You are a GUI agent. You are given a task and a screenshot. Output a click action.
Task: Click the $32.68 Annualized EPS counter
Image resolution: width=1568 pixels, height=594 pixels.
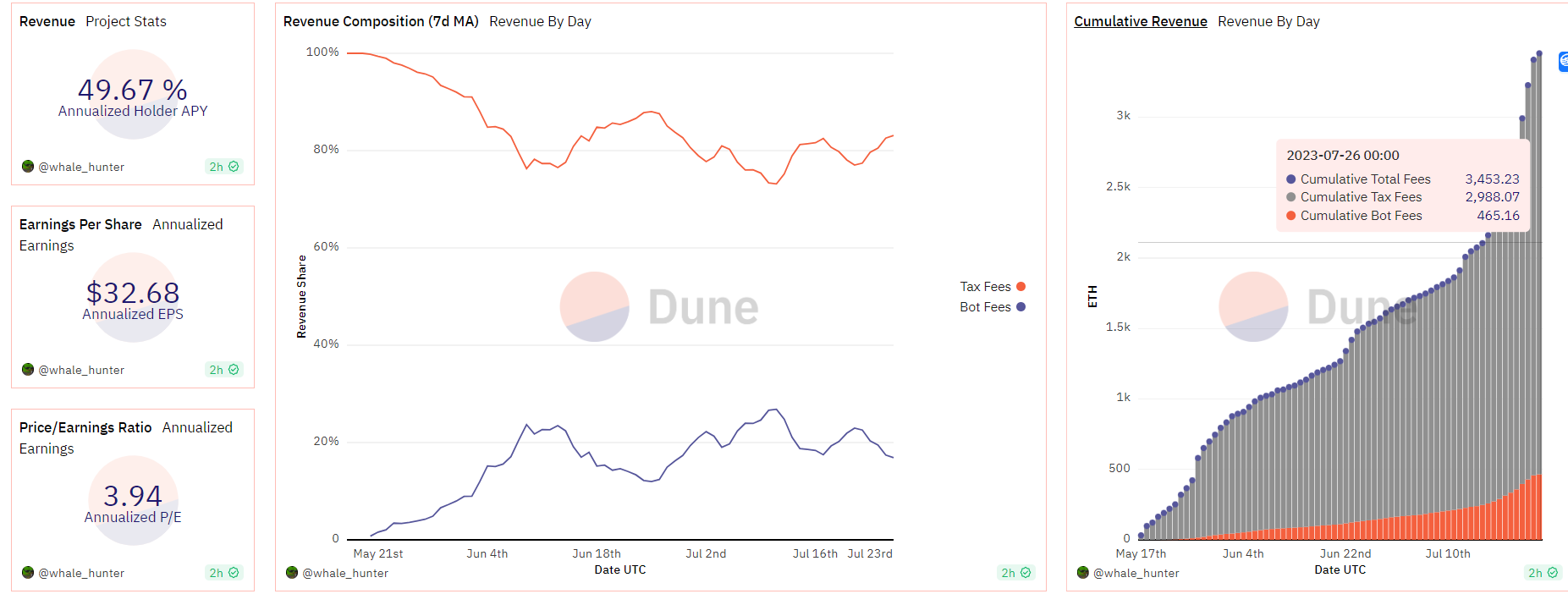133,293
